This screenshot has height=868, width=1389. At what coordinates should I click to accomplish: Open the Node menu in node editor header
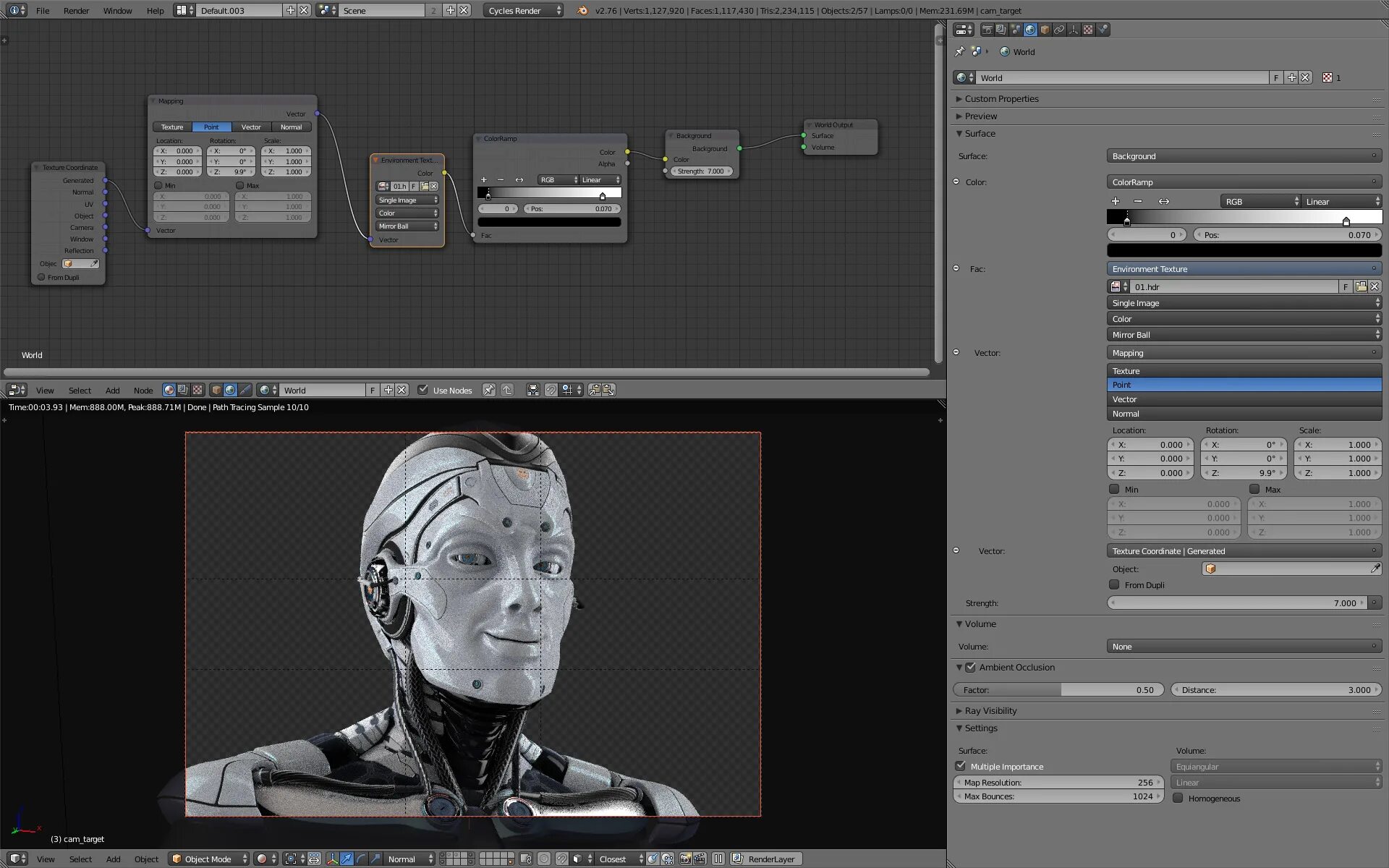(x=143, y=390)
